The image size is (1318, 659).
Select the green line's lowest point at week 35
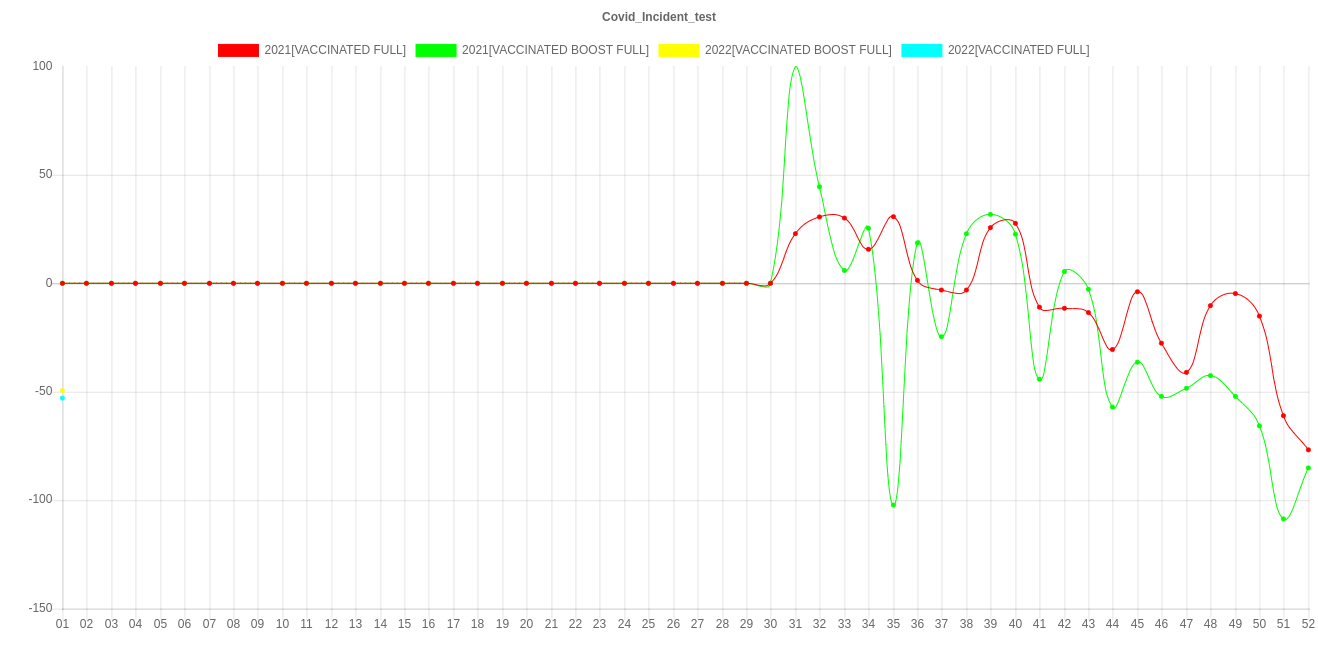point(893,505)
